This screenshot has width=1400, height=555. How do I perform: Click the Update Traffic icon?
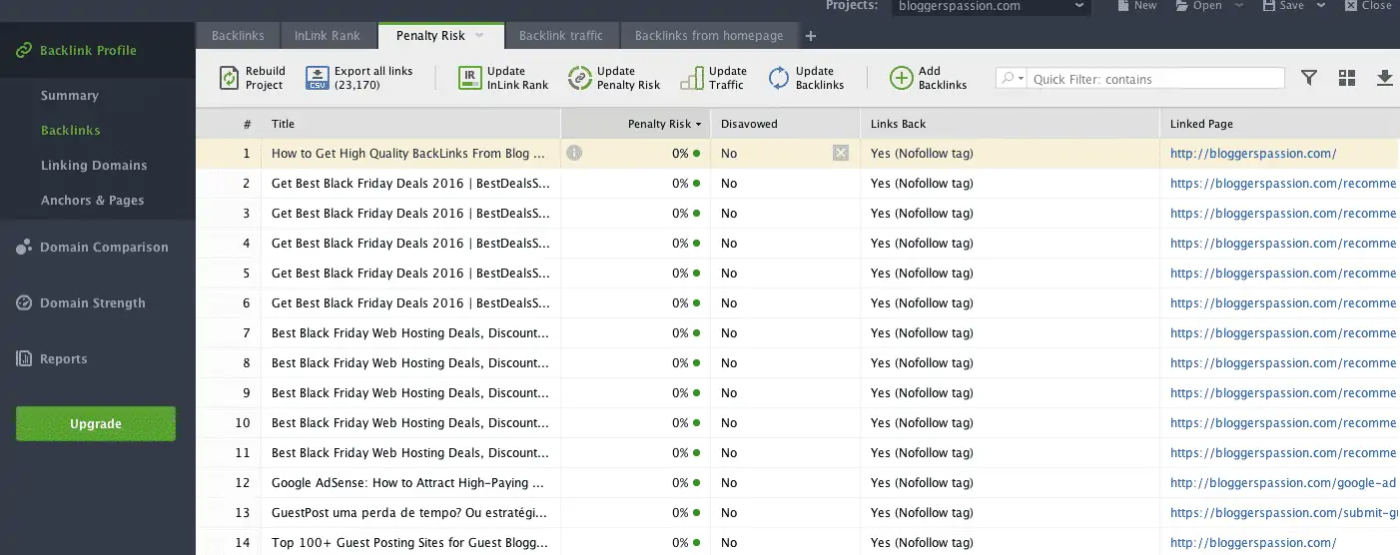click(692, 78)
